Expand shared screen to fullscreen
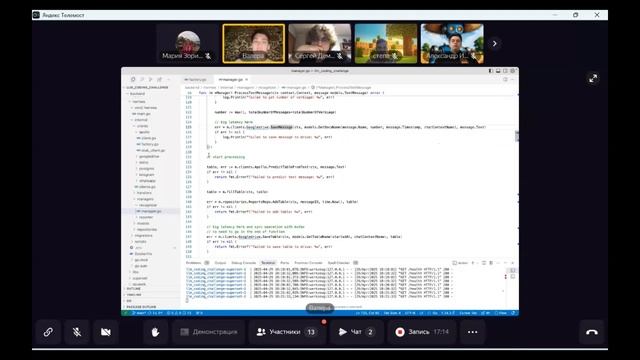This screenshot has width=640, height=360. tap(593, 78)
